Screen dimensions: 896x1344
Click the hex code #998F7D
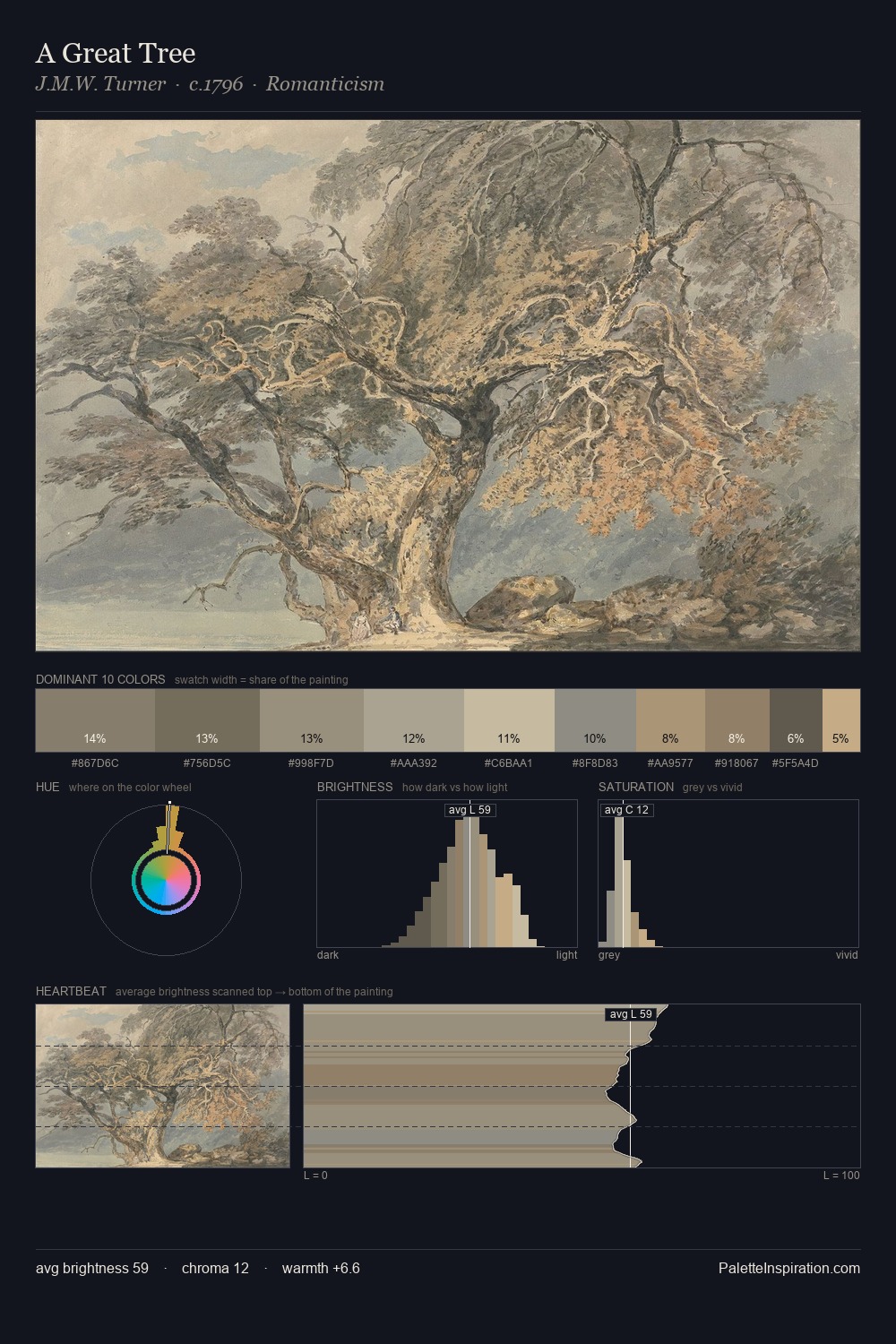pyautogui.click(x=311, y=763)
